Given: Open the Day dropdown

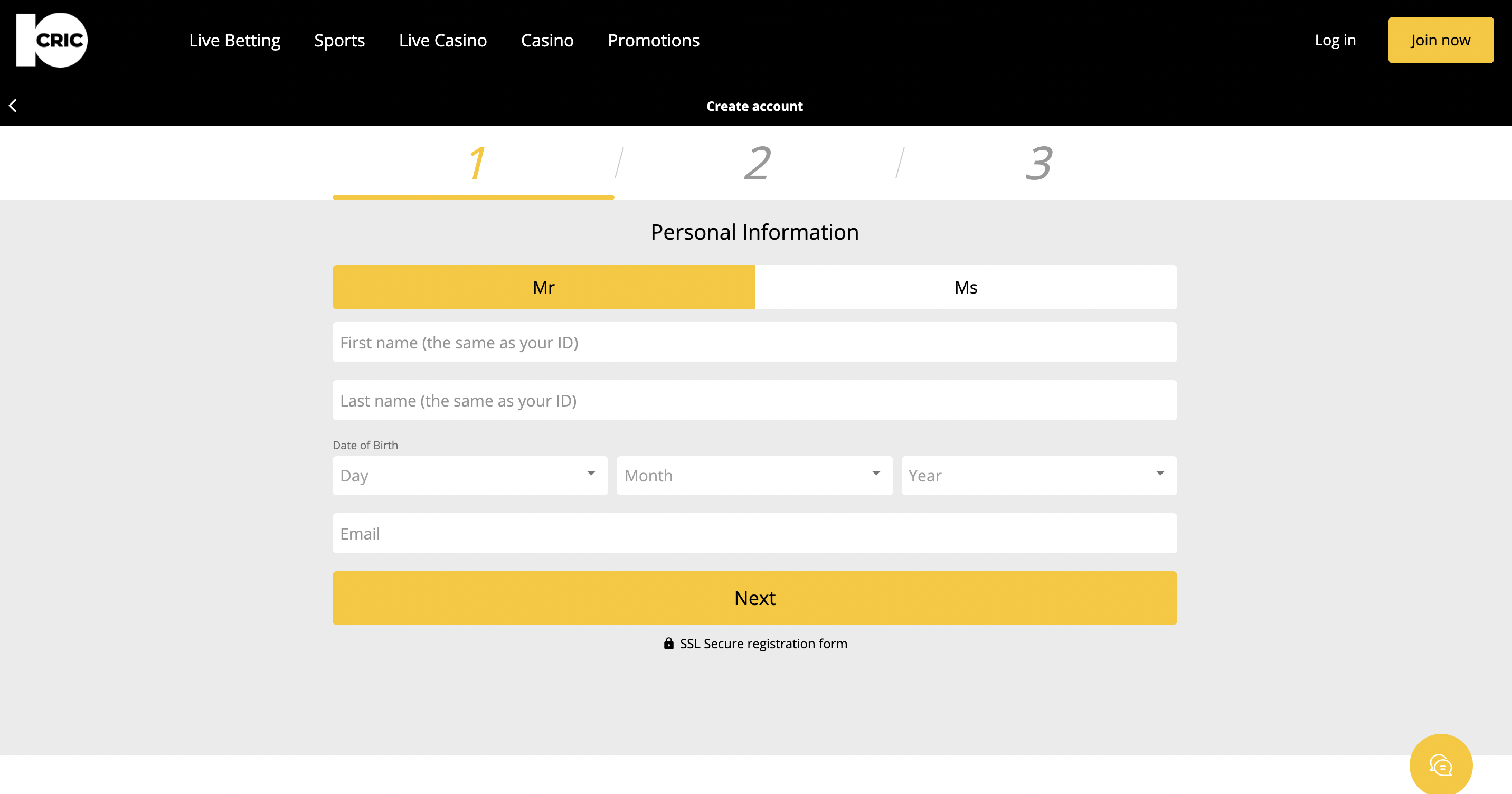Looking at the screenshot, I should point(469,475).
